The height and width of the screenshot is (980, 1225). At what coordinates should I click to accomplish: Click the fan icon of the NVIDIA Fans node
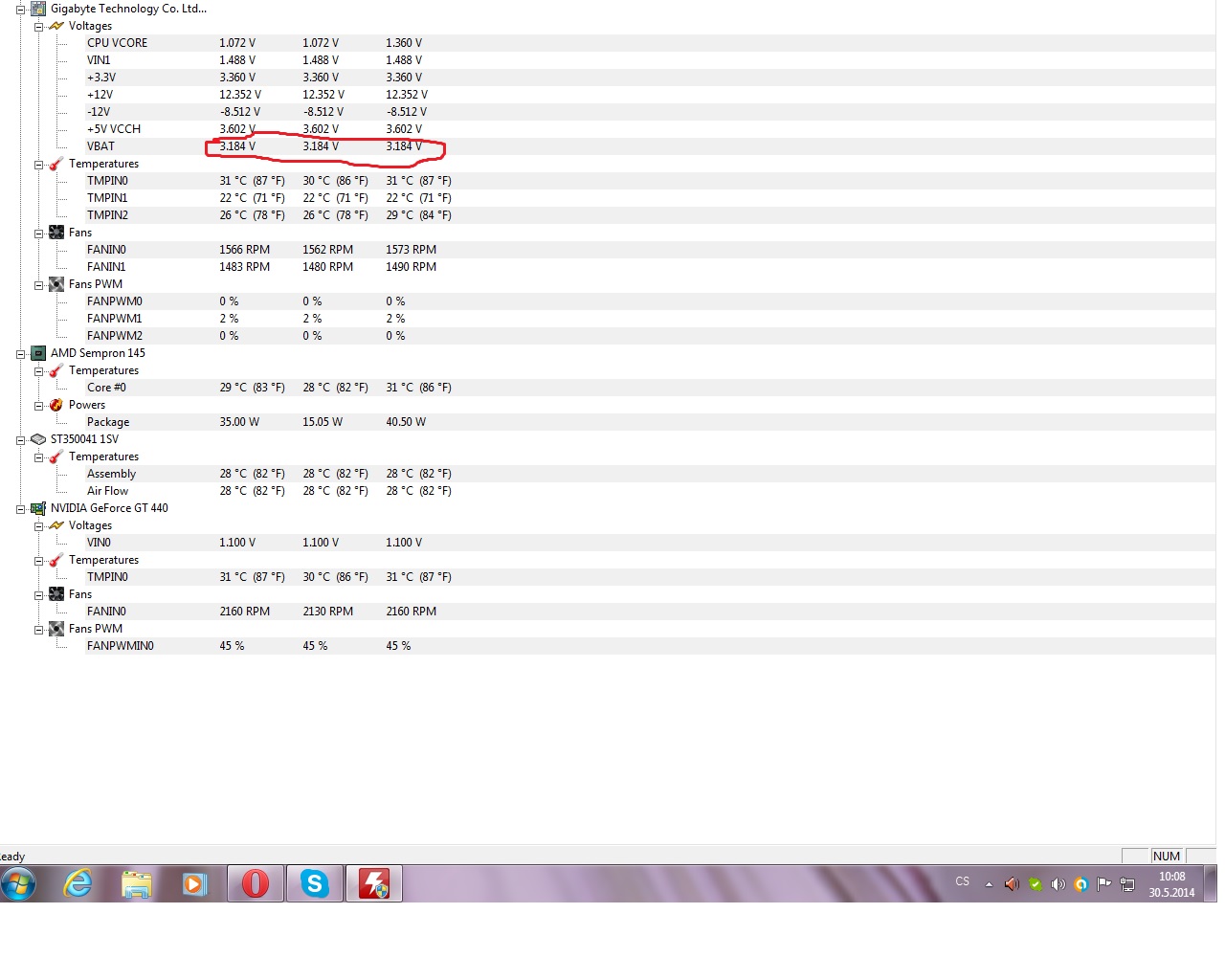[56, 594]
